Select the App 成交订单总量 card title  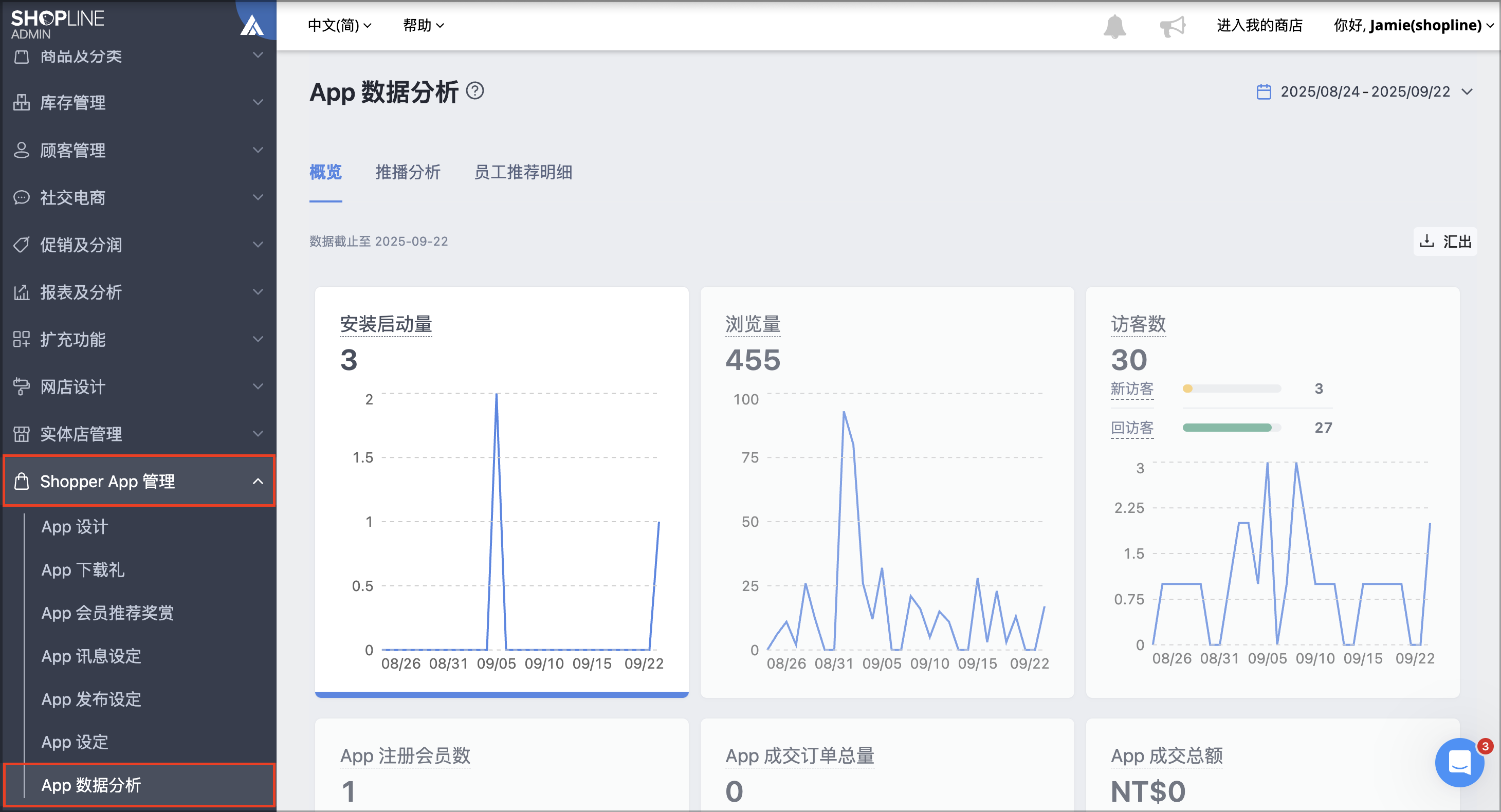coord(799,755)
